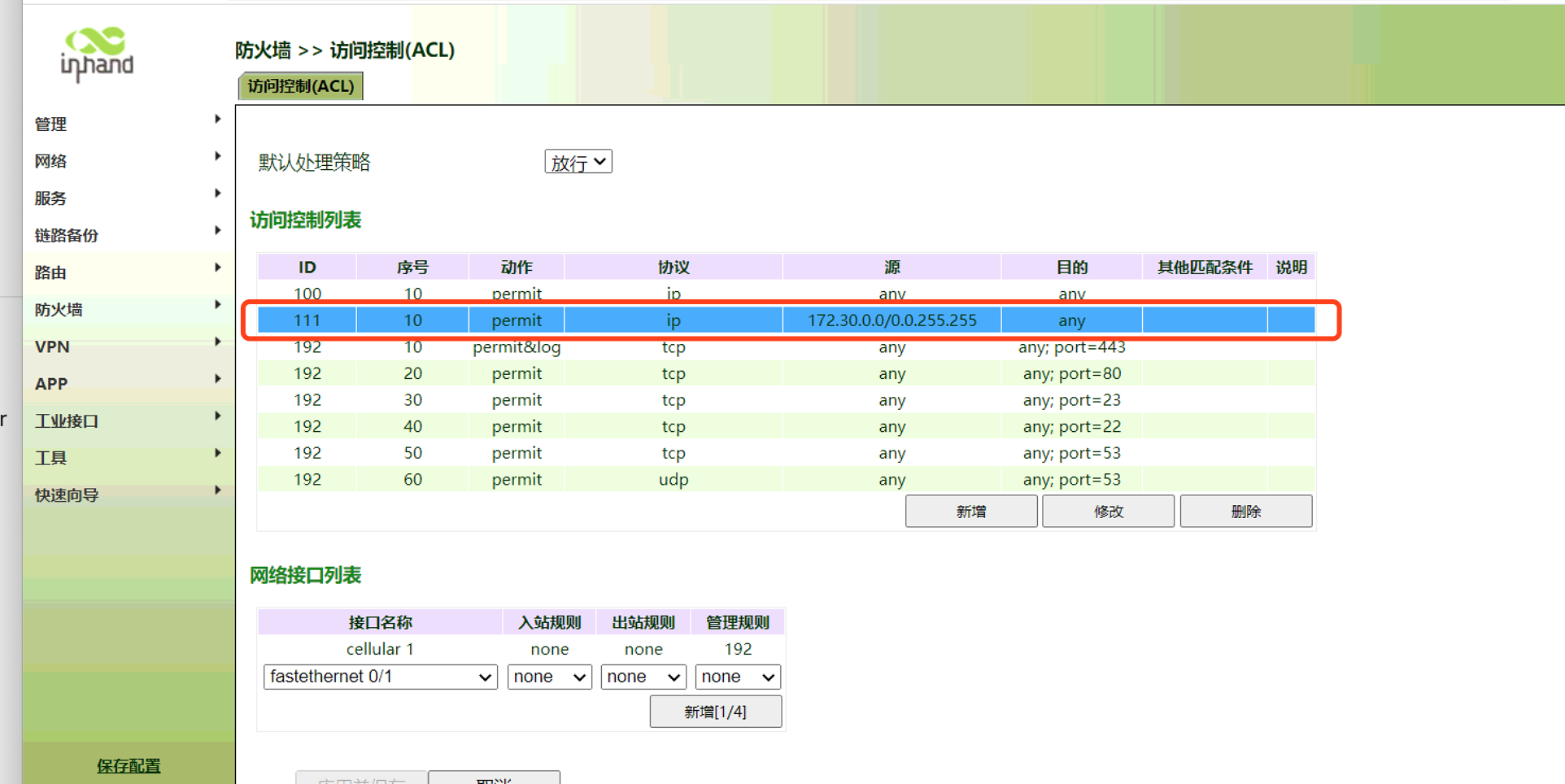The image size is (1565, 784).
Task: Click the 工具 menu arrow
Action: pyautogui.click(x=217, y=453)
